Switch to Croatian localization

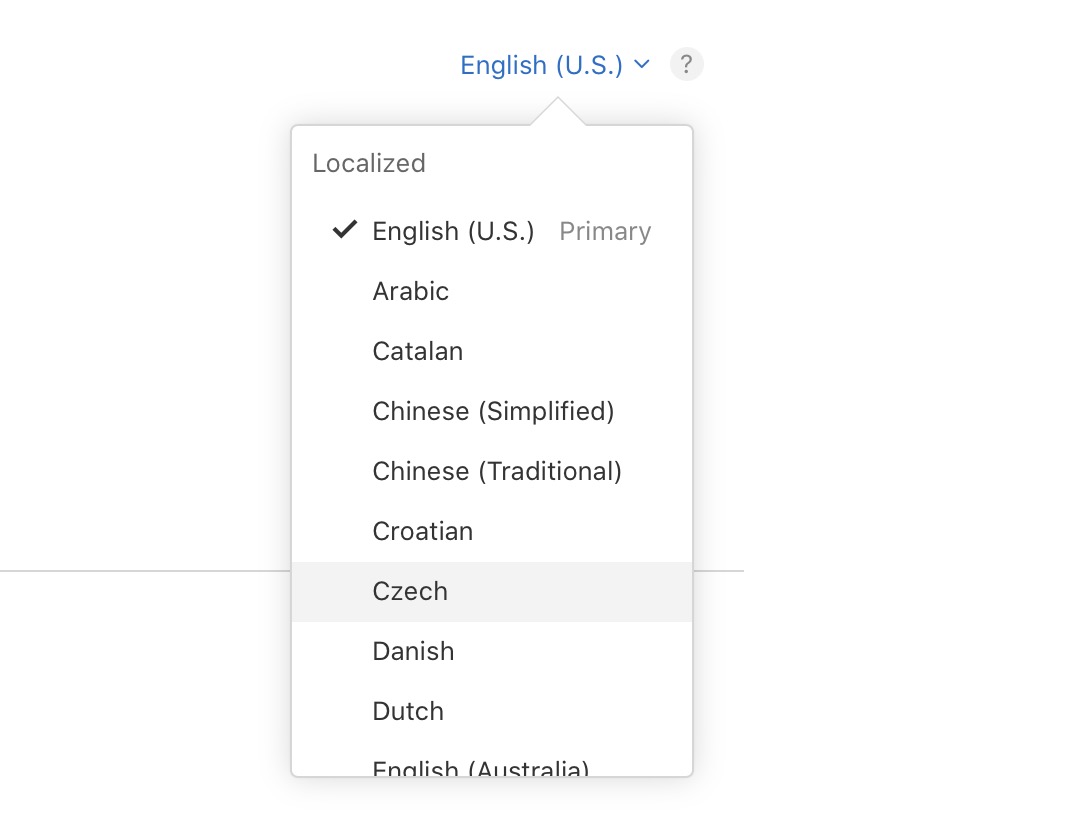(422, 531)
